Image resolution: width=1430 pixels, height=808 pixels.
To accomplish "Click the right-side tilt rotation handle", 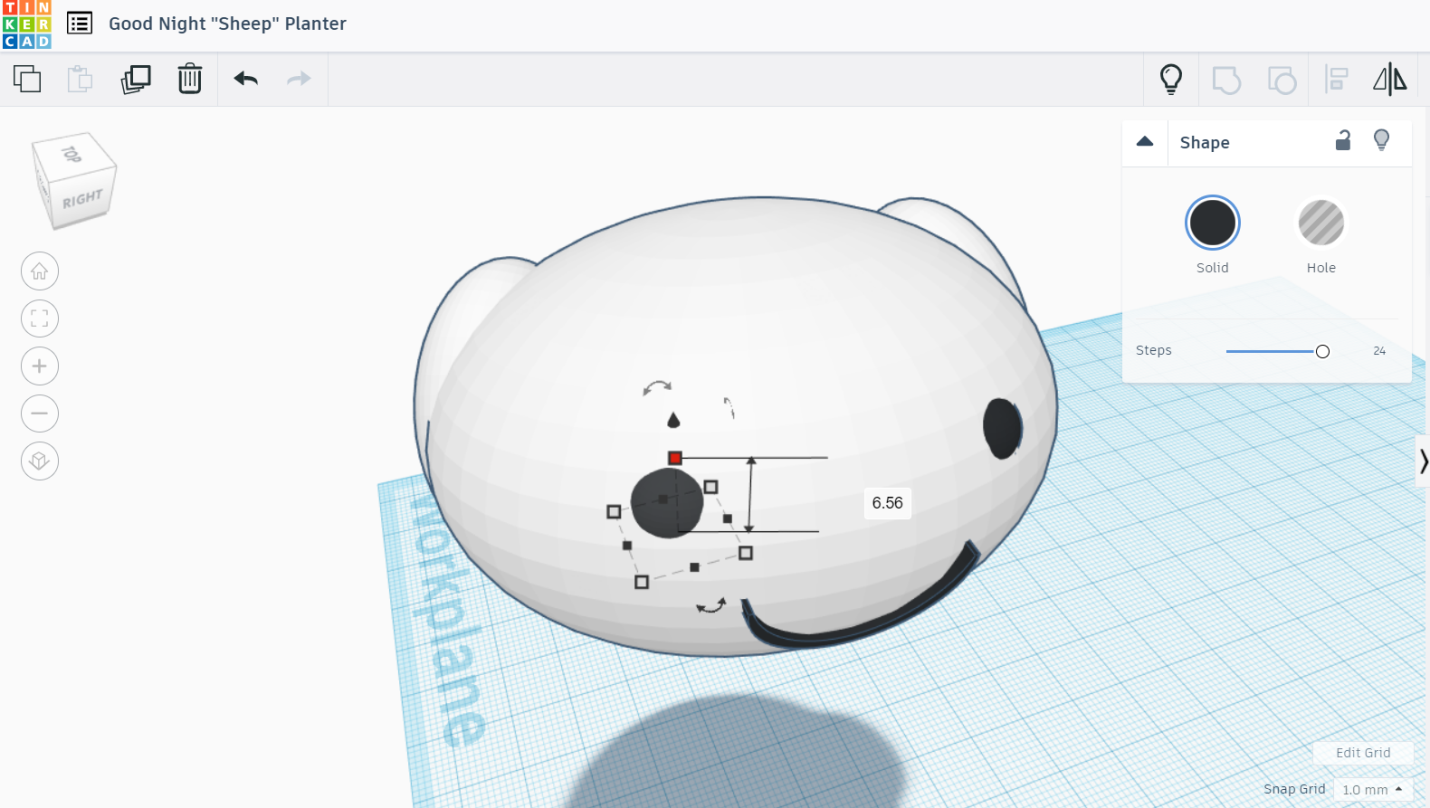I will point(729,407).
